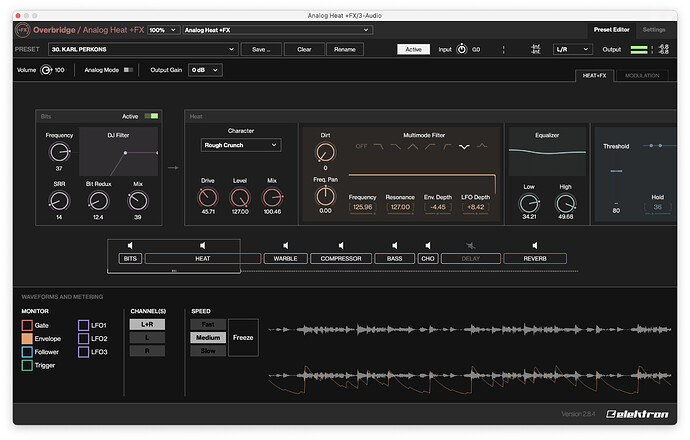Click the Overbridge FX logo icon
The image size is (690, 440).
click(x=24, y=30)
